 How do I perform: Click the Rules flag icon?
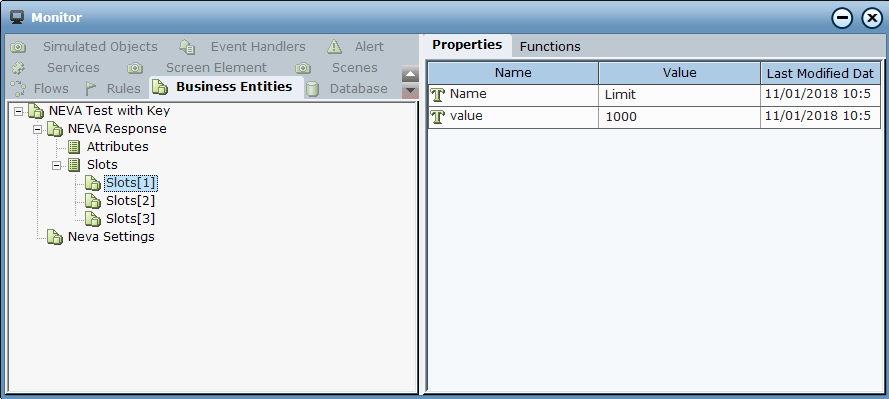tap(90, 88)
